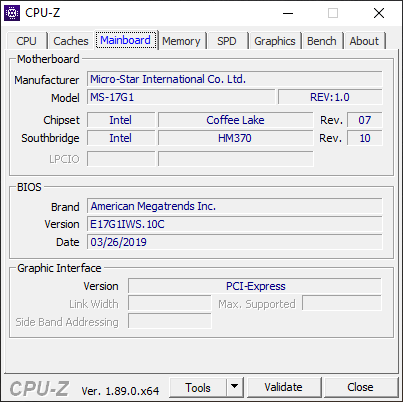
Task: Expand the Tools dropdown arrow
Action: point(235,387)
